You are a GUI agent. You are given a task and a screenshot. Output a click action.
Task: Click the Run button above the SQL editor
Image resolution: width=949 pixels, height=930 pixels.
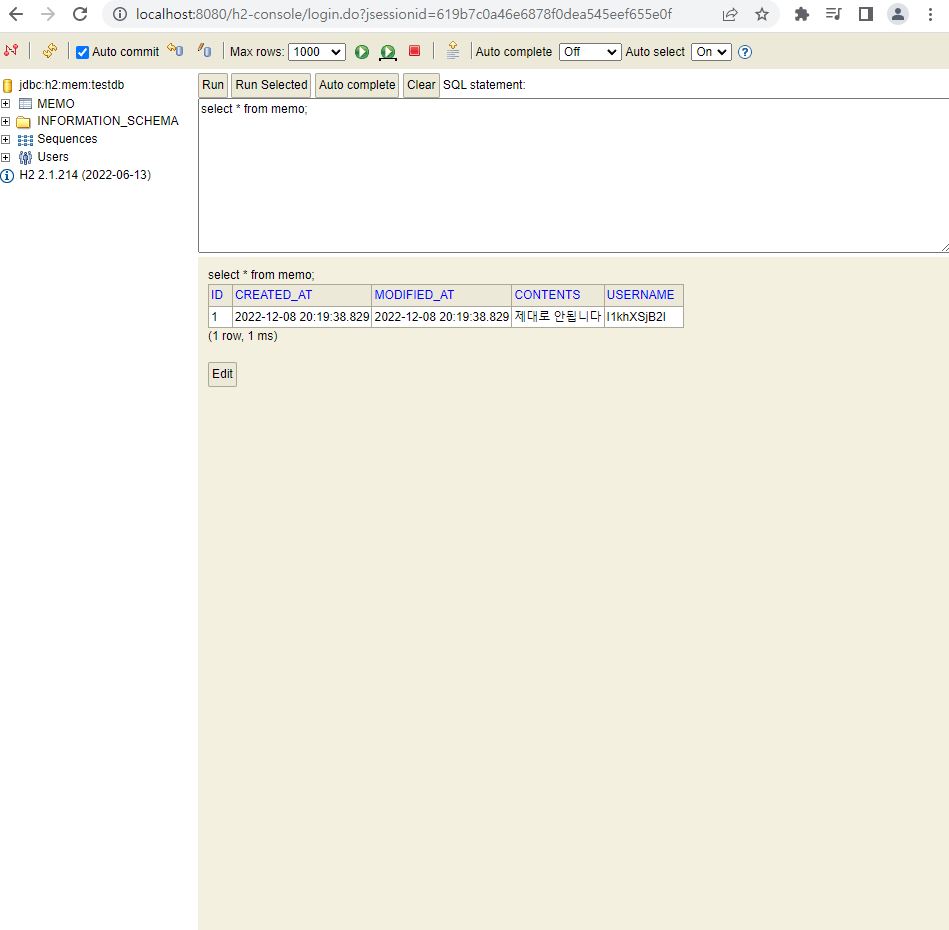tap(213, 85)
